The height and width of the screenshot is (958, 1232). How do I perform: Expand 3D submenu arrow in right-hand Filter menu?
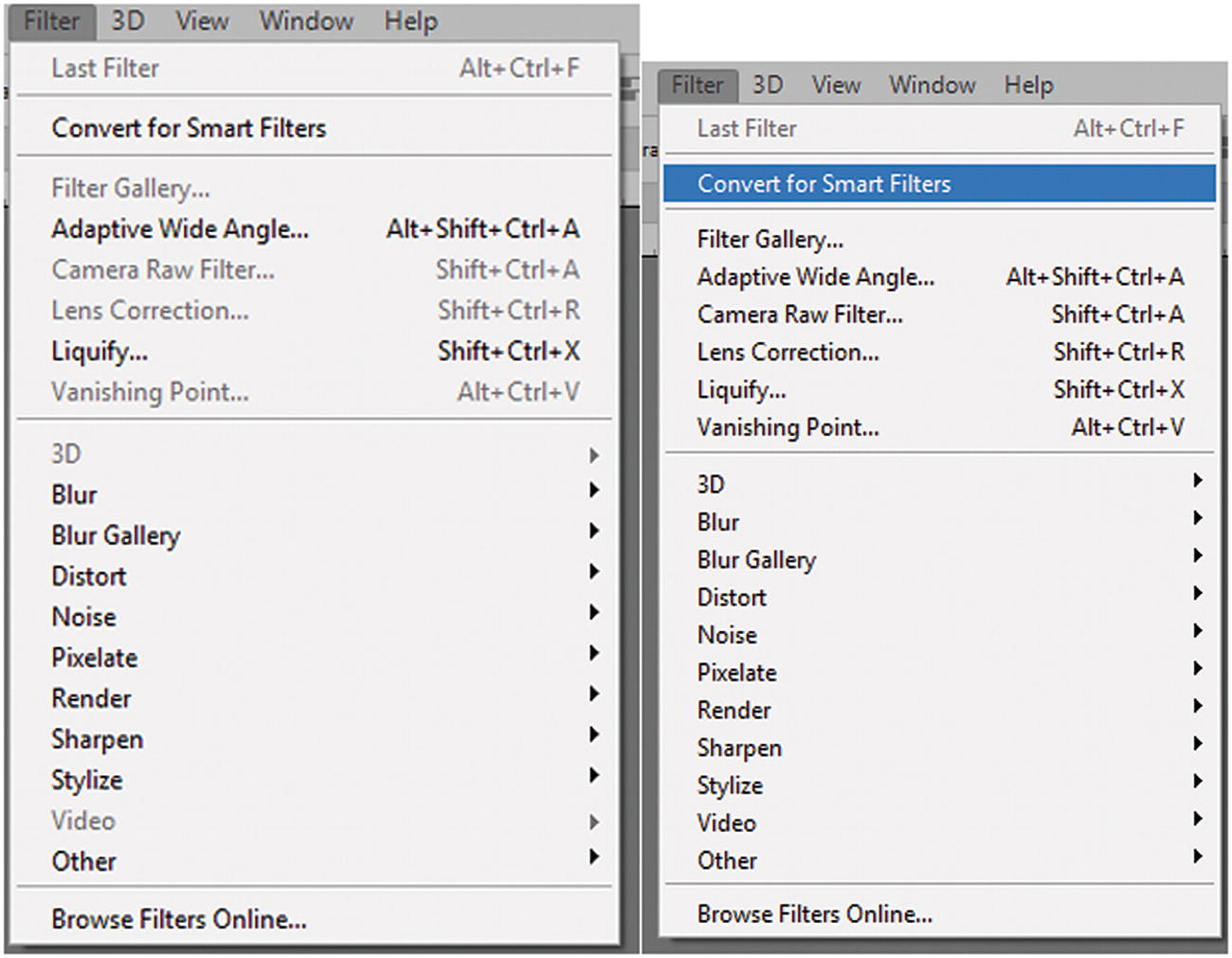pyautogui.click(x=1198, y=480)
